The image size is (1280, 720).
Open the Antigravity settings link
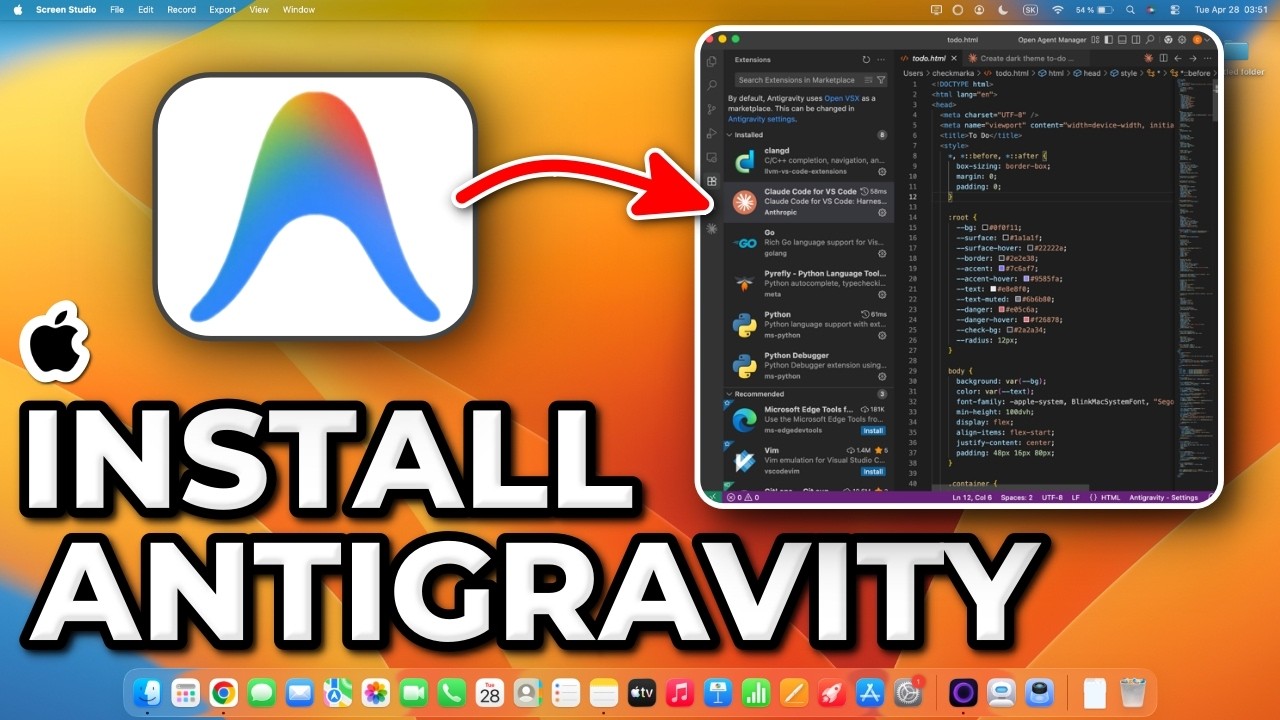[762, 118]
